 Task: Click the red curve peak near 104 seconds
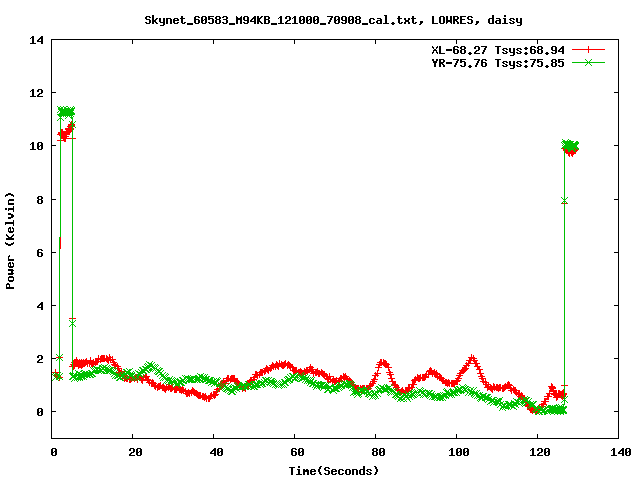tap(472, 359)
